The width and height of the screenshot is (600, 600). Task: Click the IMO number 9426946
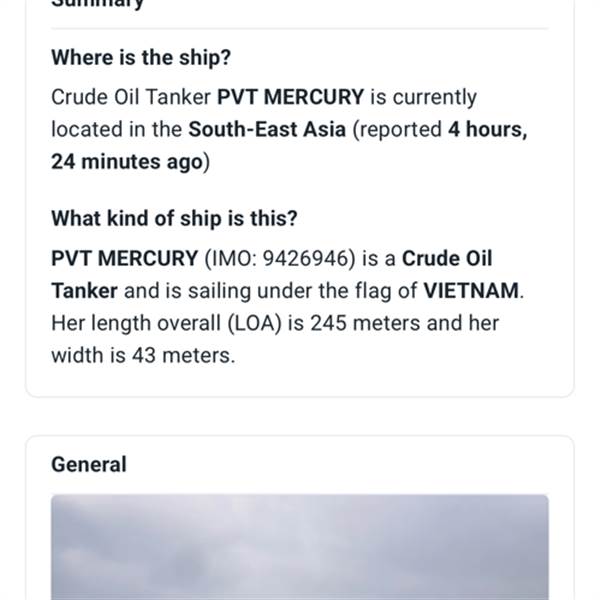(x=307, y=258)
